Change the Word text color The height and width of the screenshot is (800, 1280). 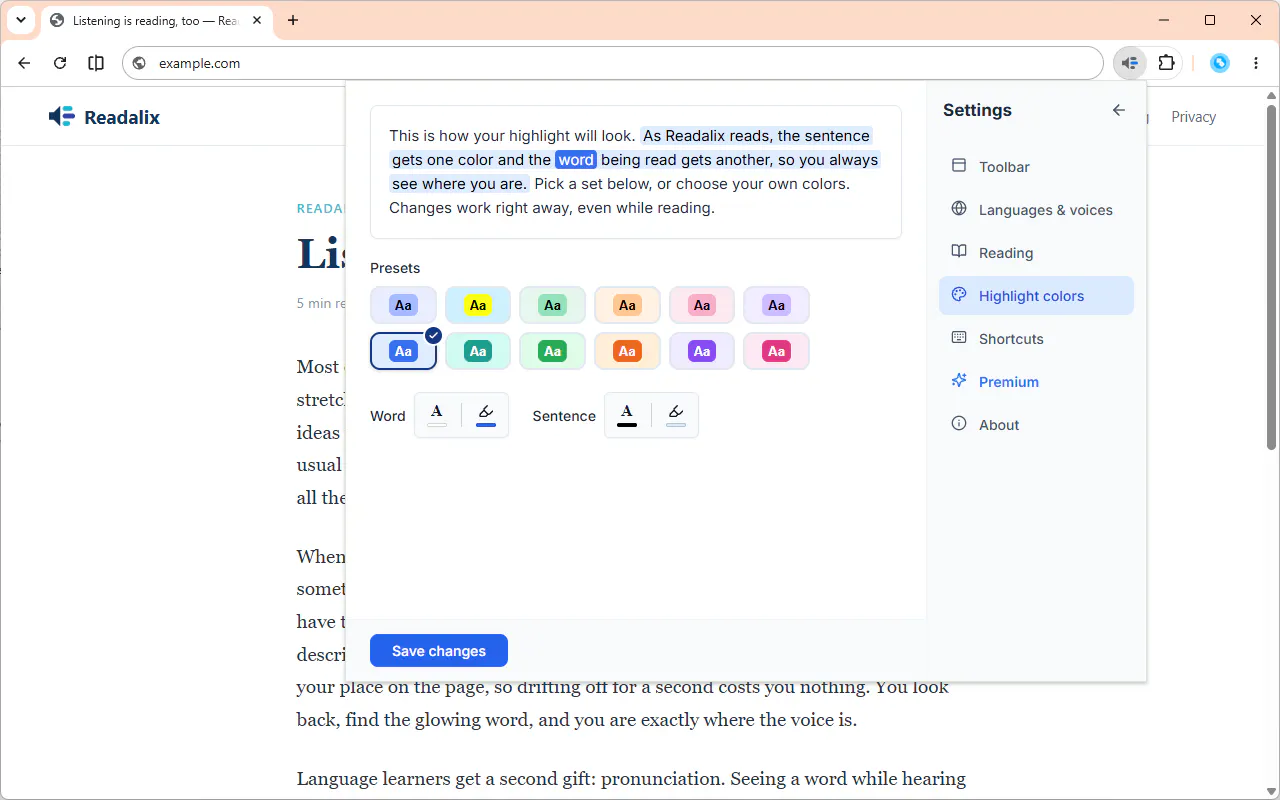pos(437,415)
